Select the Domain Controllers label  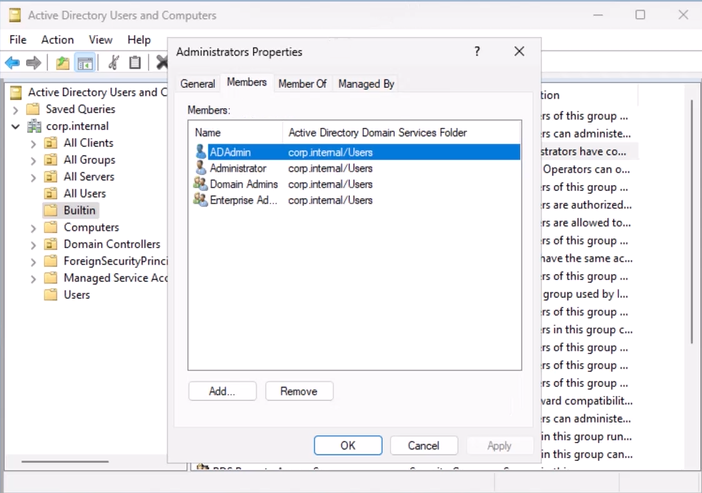click(112, 244)
